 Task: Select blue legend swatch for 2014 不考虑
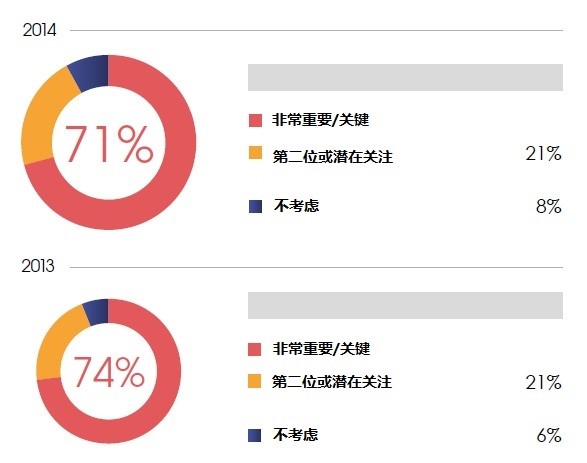tap(255, 206)
